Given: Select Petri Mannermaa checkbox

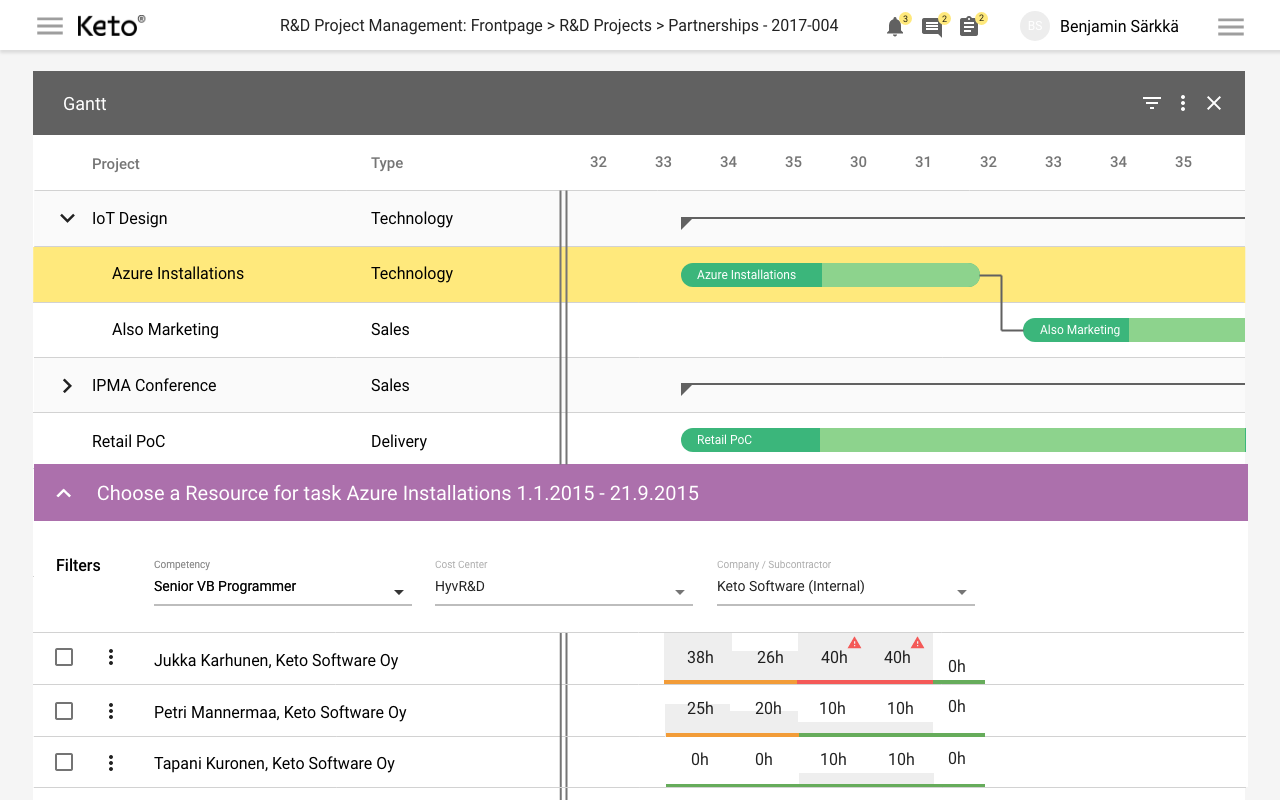Looking at the screenshot, I should (64, 711).
